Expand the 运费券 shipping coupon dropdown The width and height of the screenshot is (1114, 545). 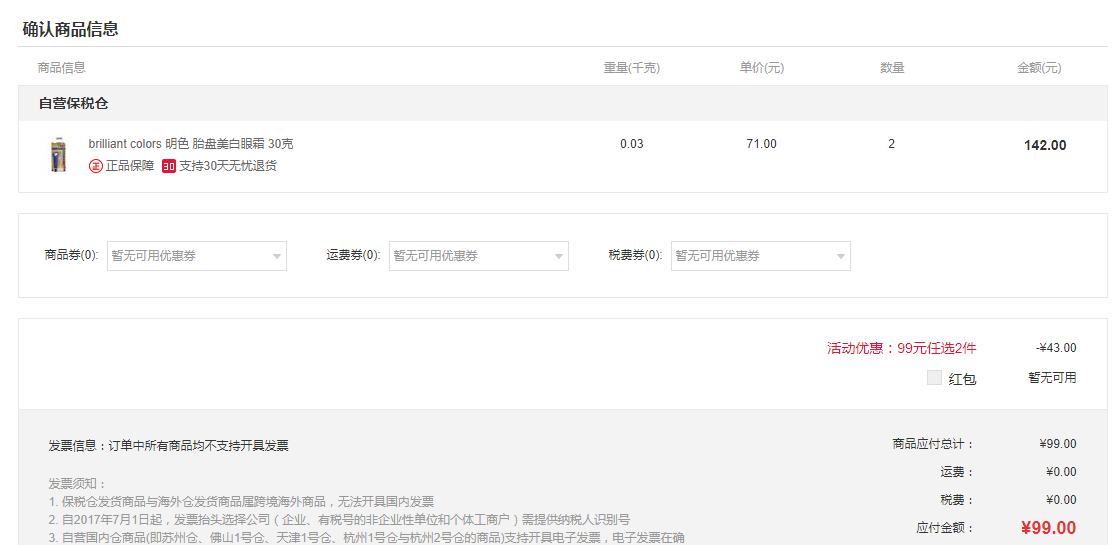[472, 256]
